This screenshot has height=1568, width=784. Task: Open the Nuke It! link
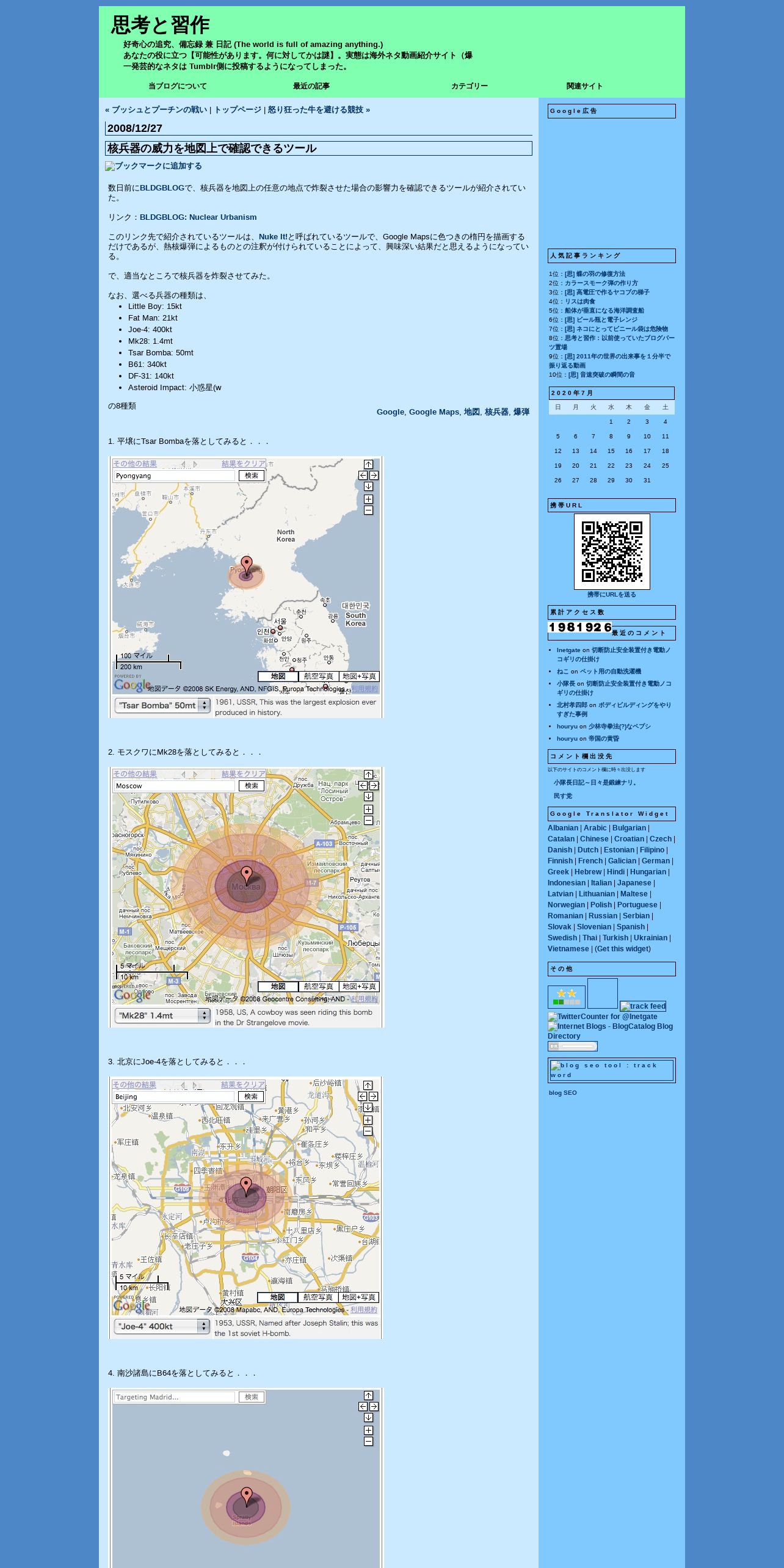pyautogui.click(x=273, y=237)
